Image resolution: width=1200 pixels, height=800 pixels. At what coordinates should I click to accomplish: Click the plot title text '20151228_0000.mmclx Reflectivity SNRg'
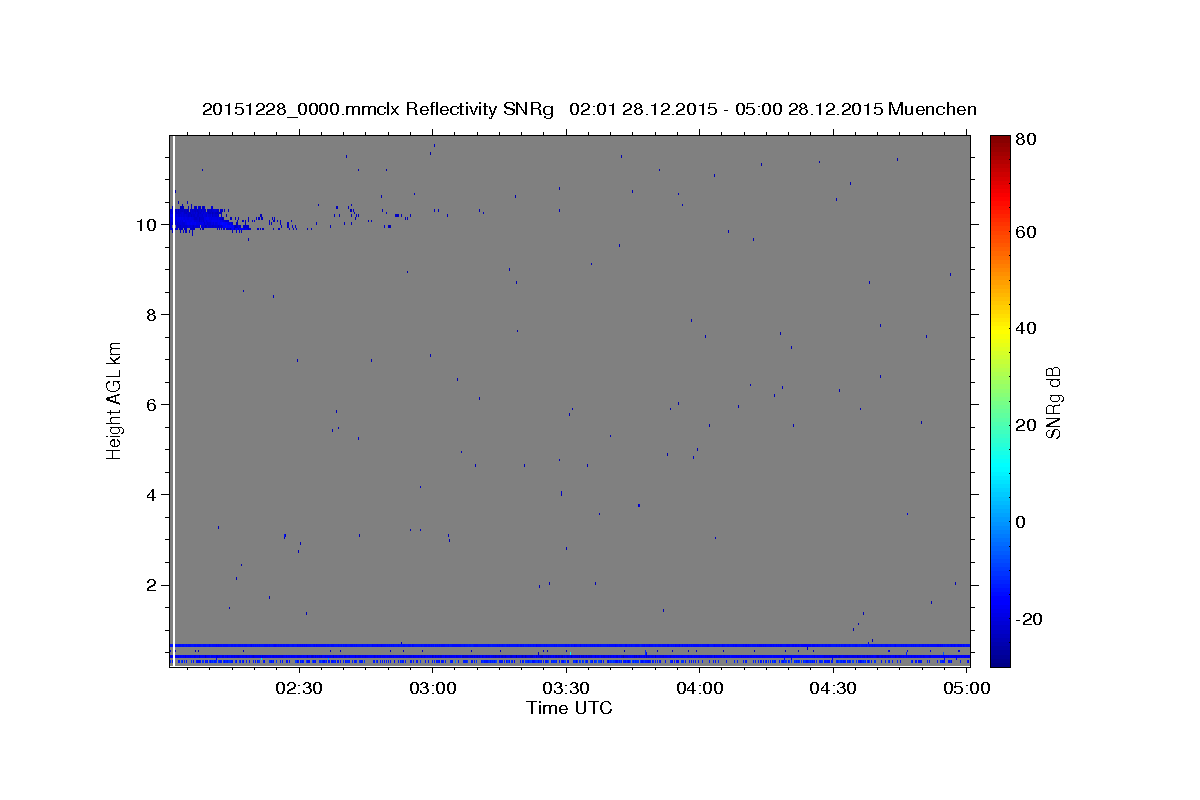pyautogui.click(x=378, y=109)
